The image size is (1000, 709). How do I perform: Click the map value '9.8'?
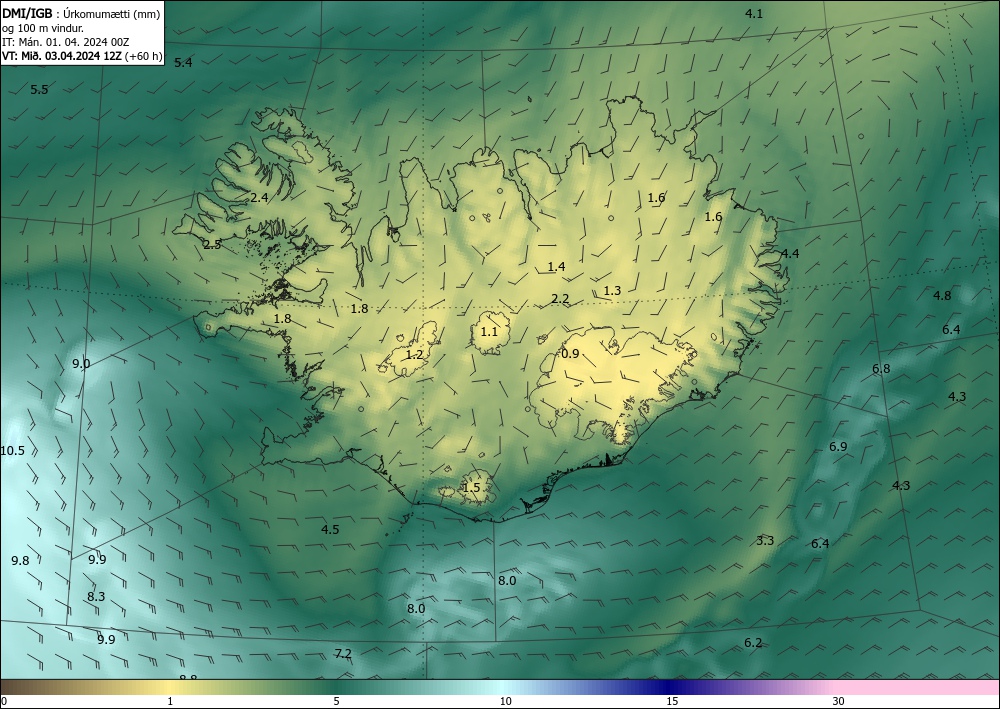click(x=20, y=561)
